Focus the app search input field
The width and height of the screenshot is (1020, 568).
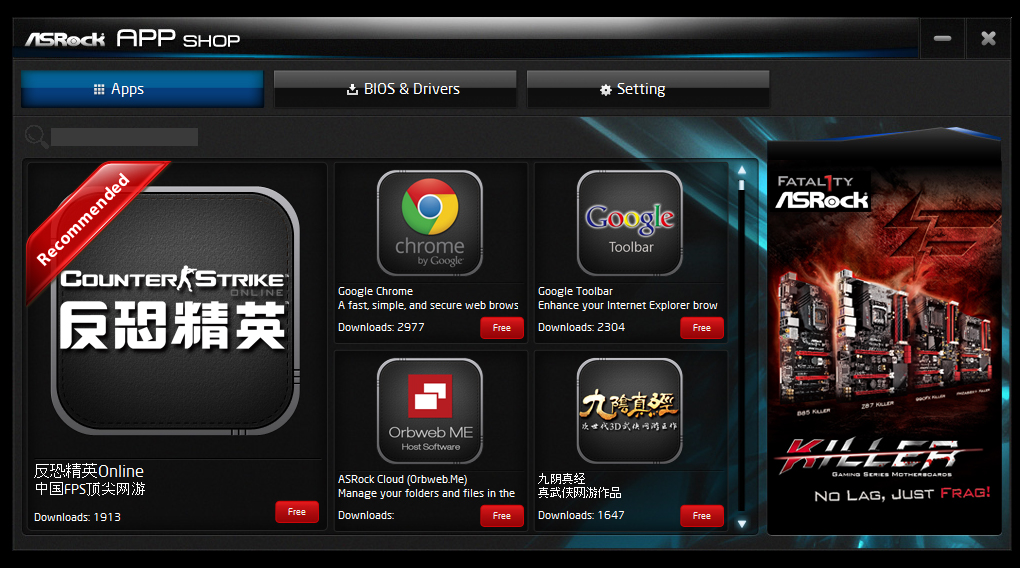tap(124, 137)
